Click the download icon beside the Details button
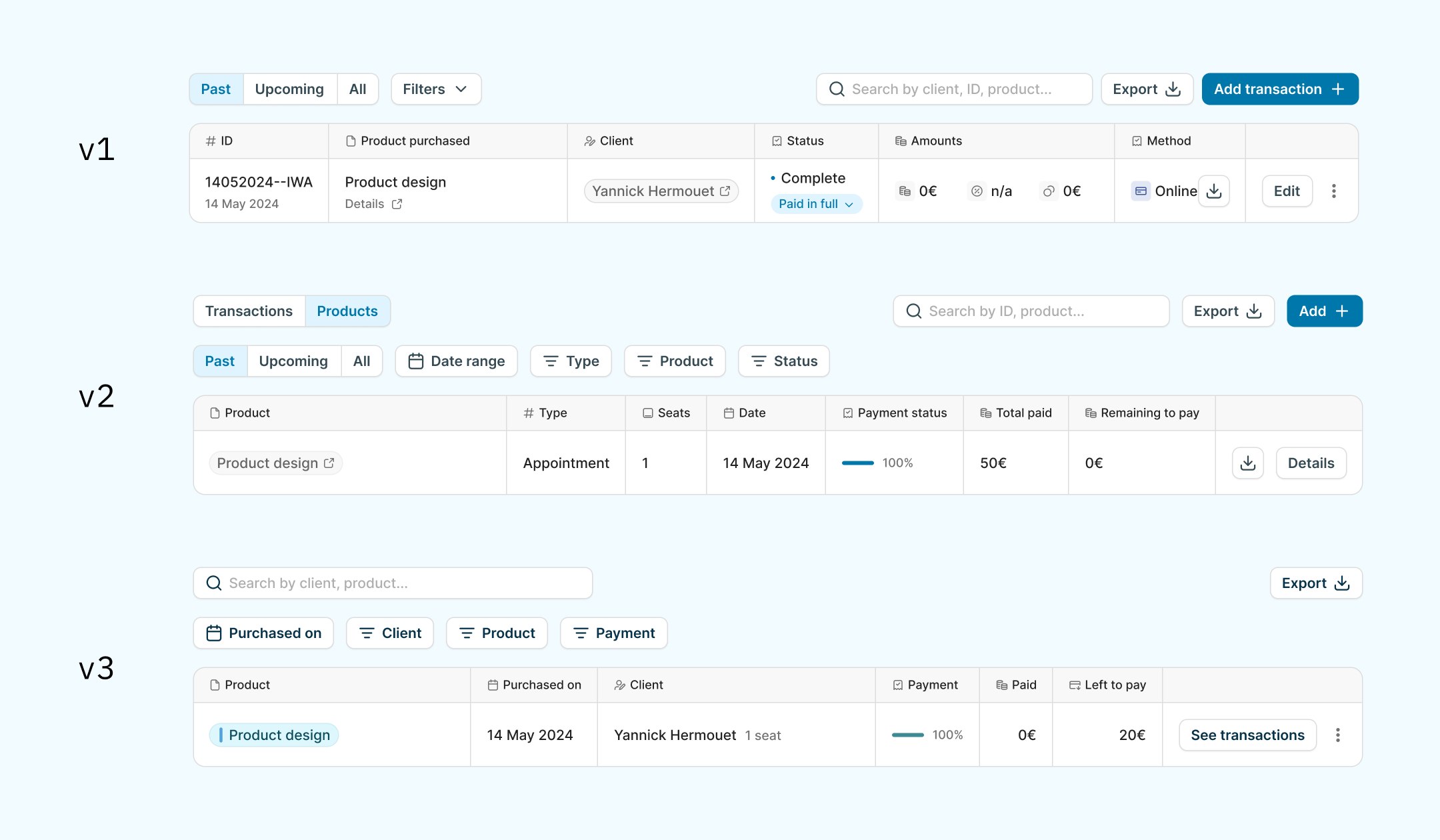Screen dimensions: 1440x840 [x=1247, y=463]
